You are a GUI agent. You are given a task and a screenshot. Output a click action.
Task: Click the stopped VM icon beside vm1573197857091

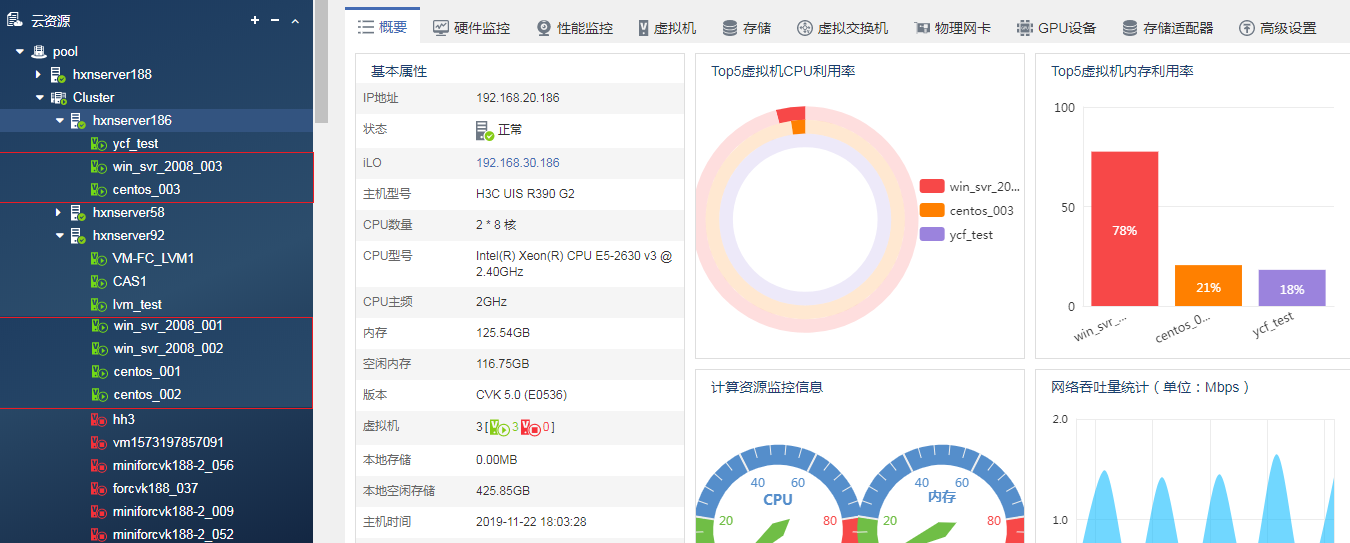coord(99,443)
